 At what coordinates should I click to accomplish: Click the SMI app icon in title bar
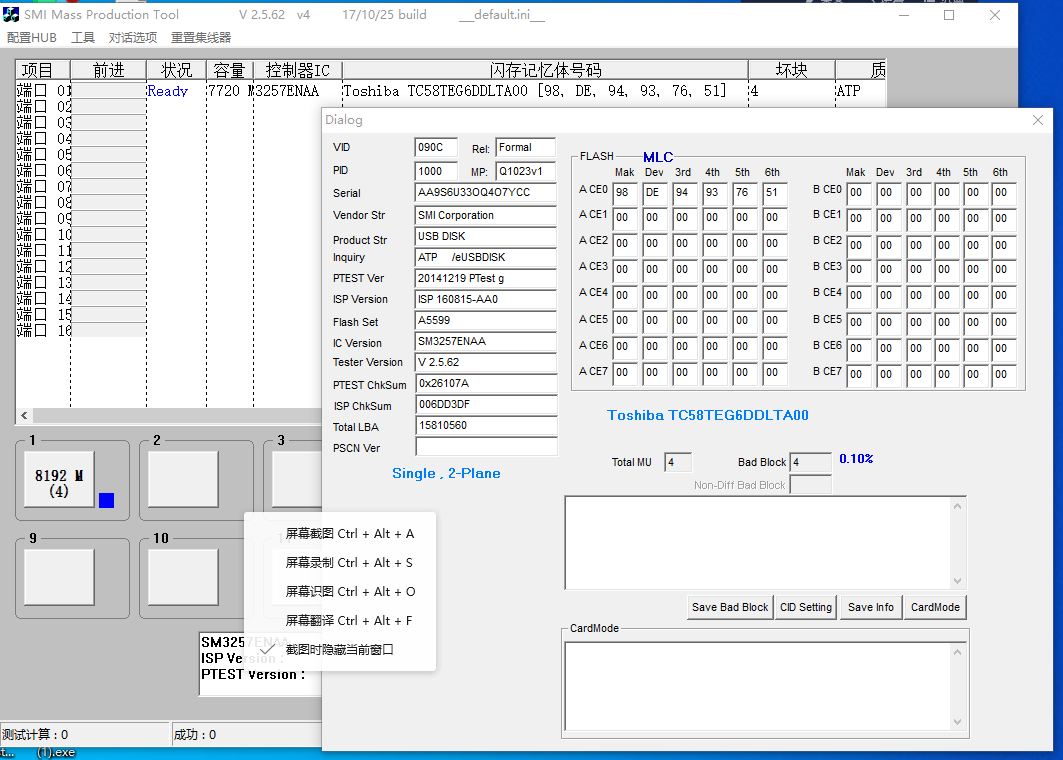click(x=11, y=15)
